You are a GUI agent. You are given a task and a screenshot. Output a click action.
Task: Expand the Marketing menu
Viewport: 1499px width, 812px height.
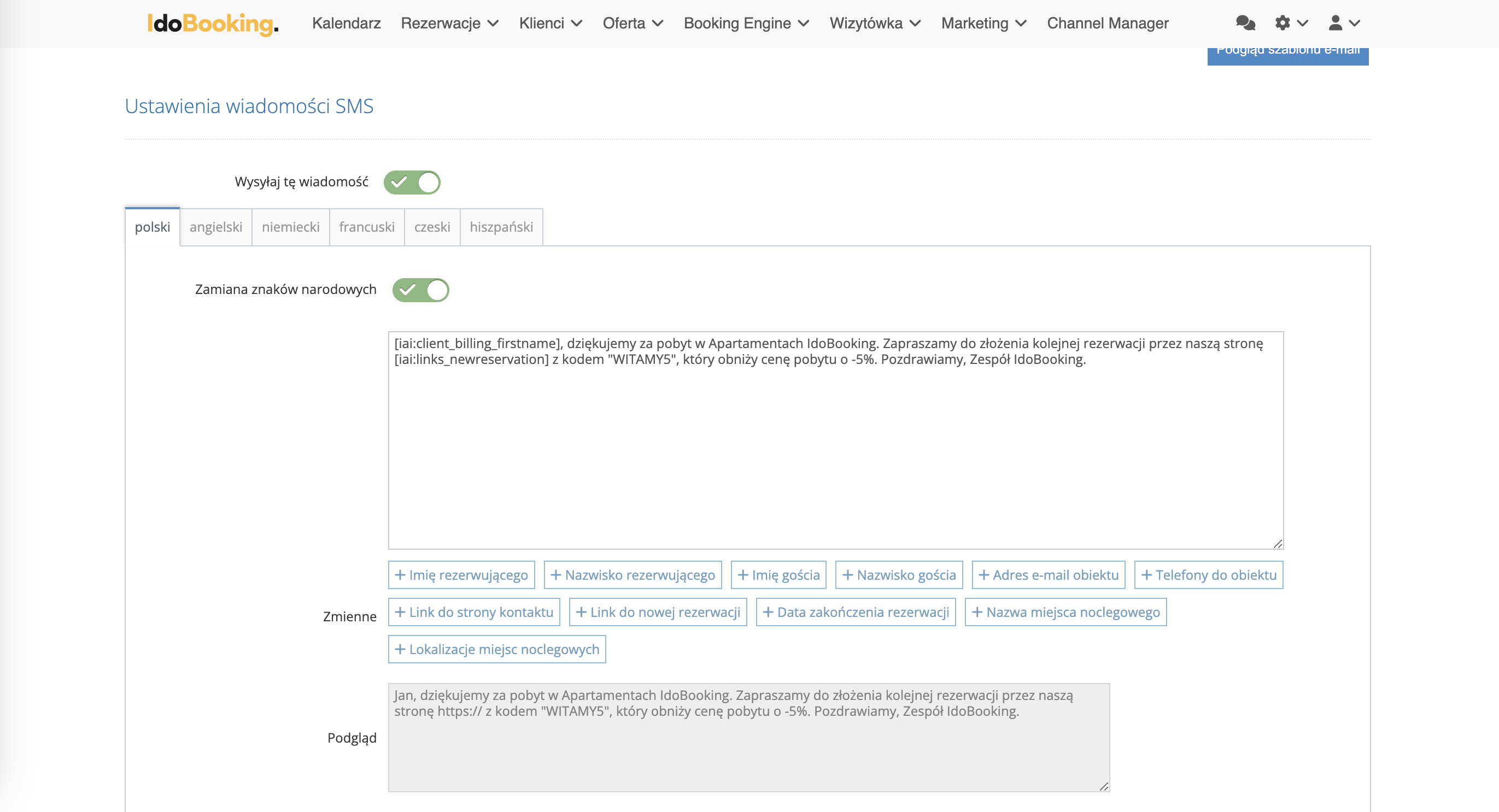click(x=983, y=23)
